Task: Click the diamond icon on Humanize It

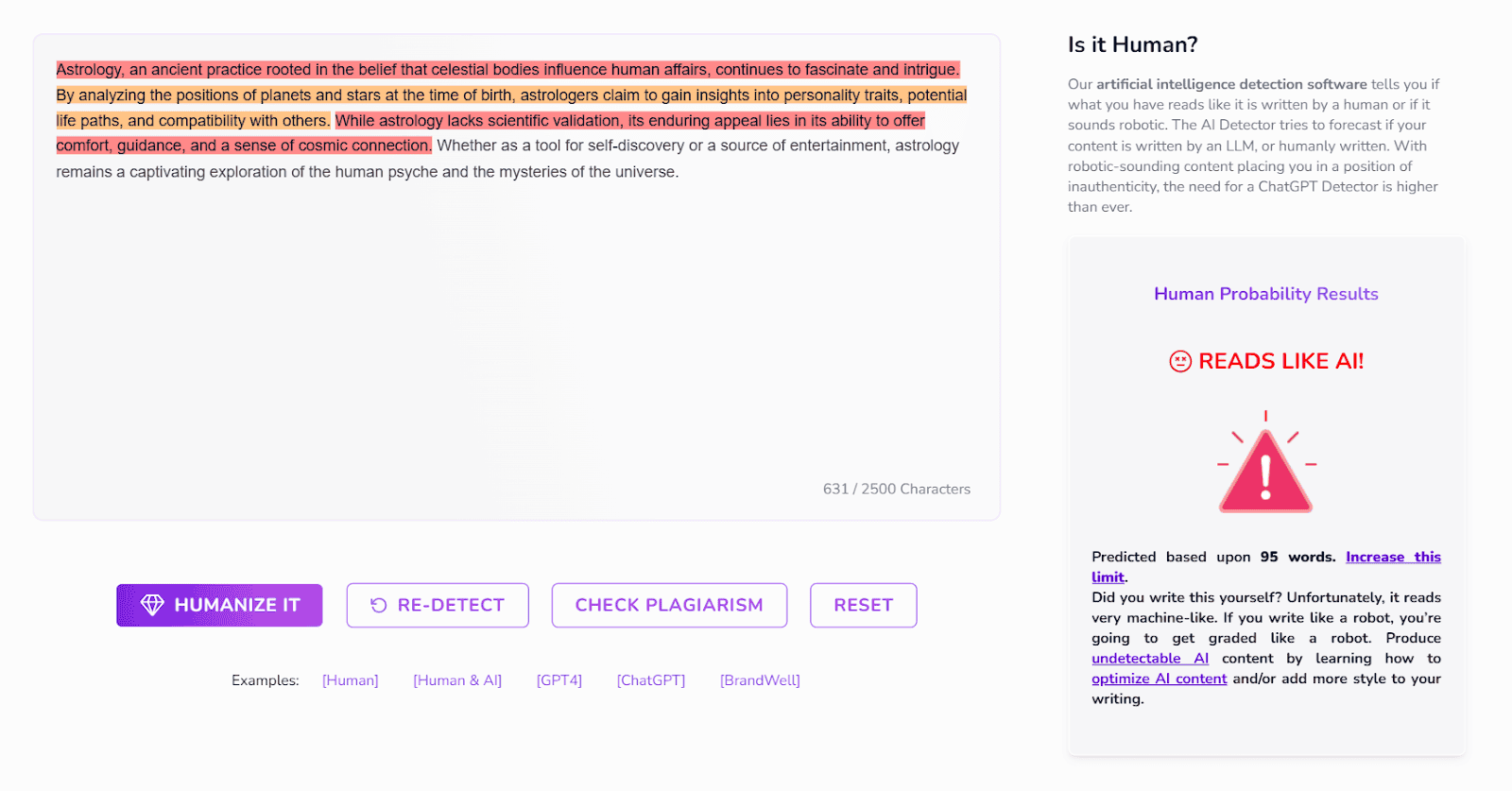Action: click(152, 605)
